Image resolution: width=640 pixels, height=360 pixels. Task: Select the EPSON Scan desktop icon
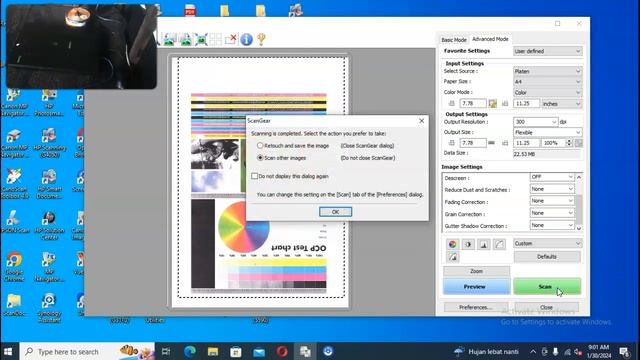tap(14, 222)
